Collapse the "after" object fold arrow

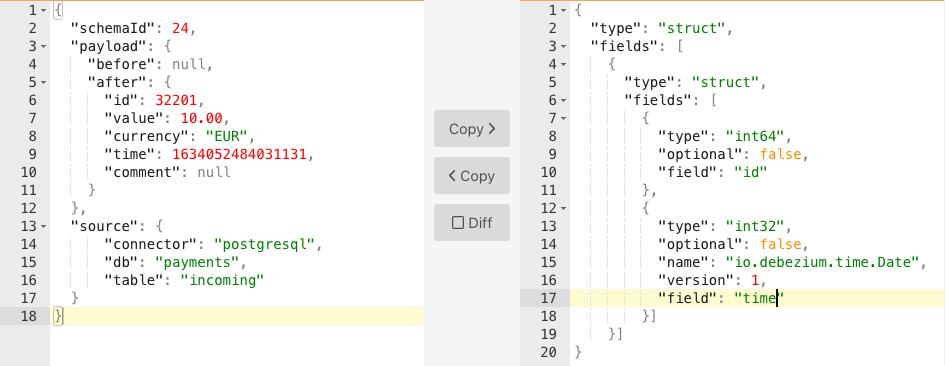coord(43,83)
